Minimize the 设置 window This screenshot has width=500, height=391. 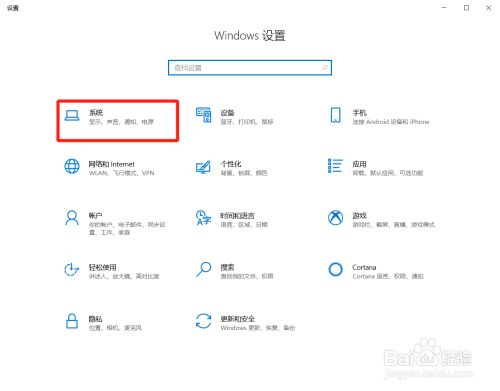pos(444,8)
